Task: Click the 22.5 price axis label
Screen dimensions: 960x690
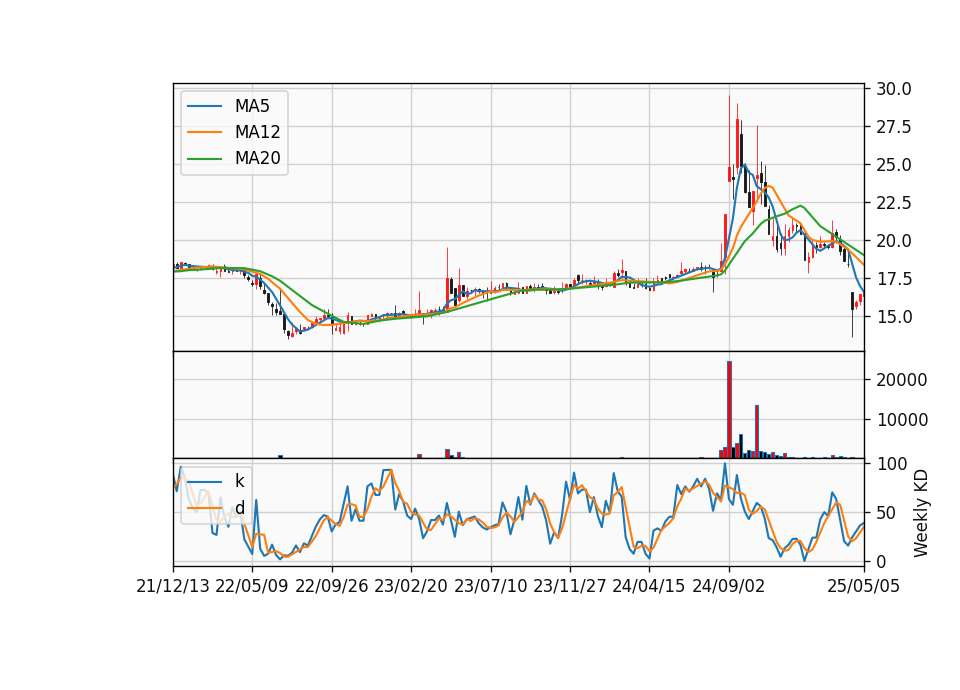Action: click(894, 203)
